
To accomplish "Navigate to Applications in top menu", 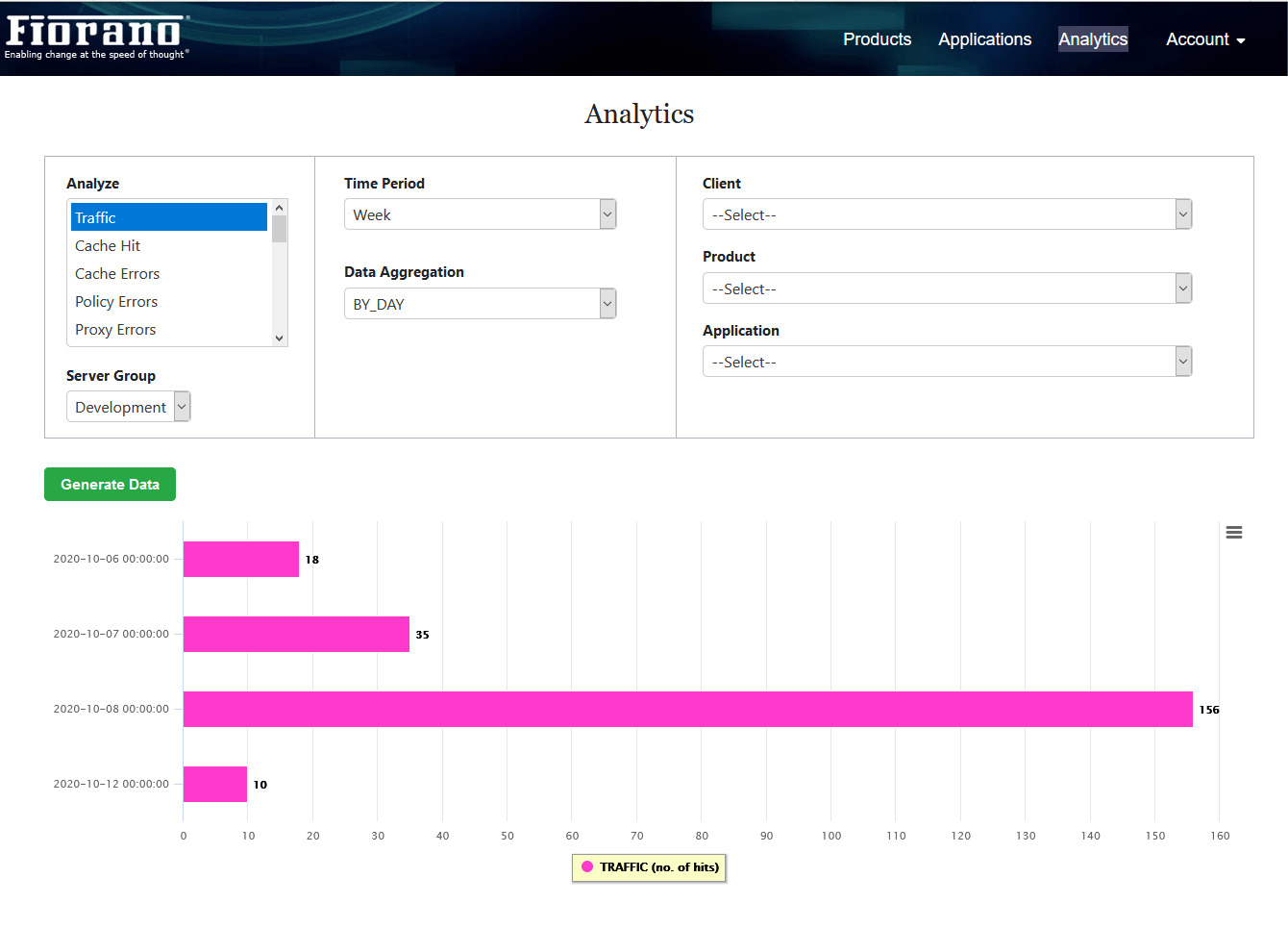I will (x=984, y=39).
